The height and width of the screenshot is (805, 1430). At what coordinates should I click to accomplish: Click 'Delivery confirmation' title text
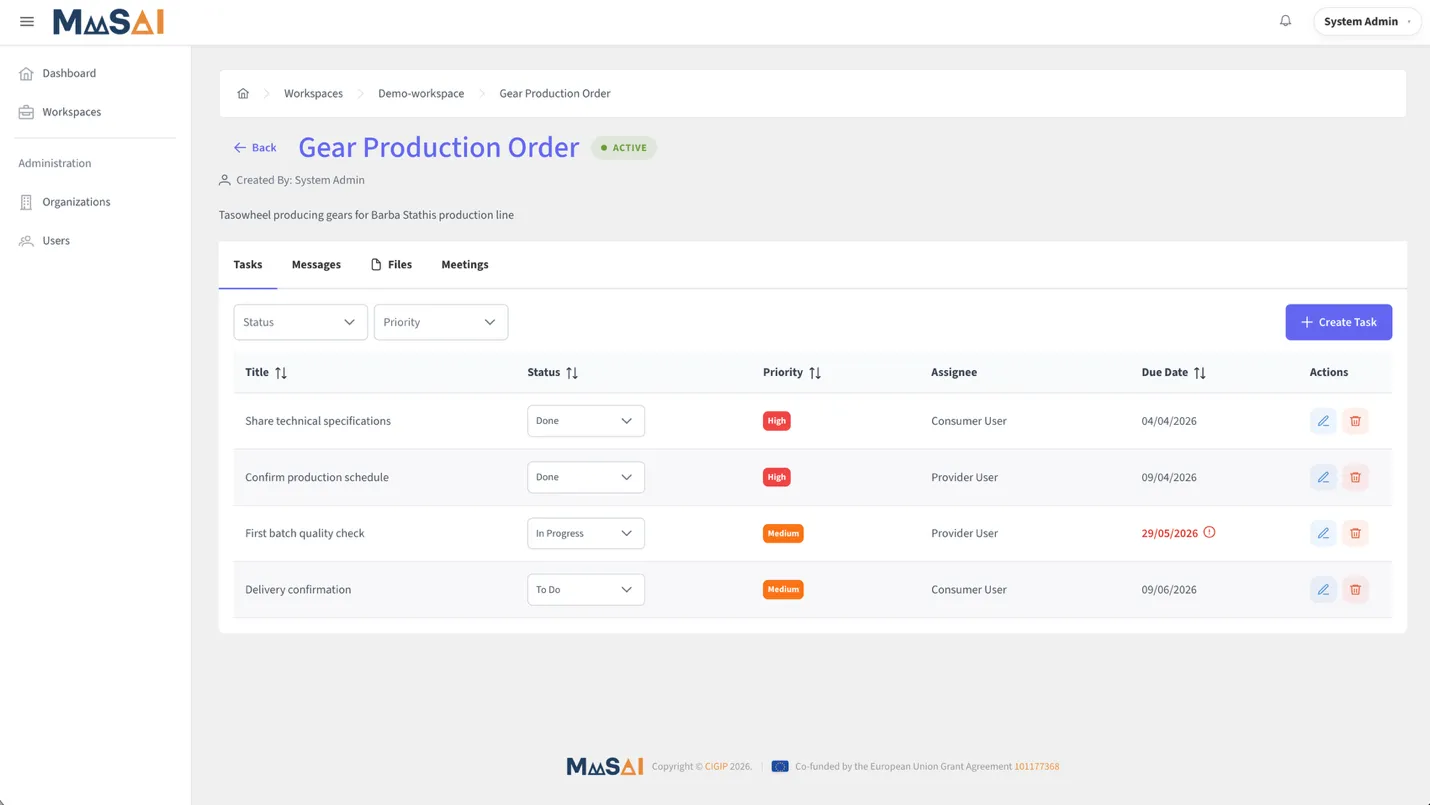(298, 590)
